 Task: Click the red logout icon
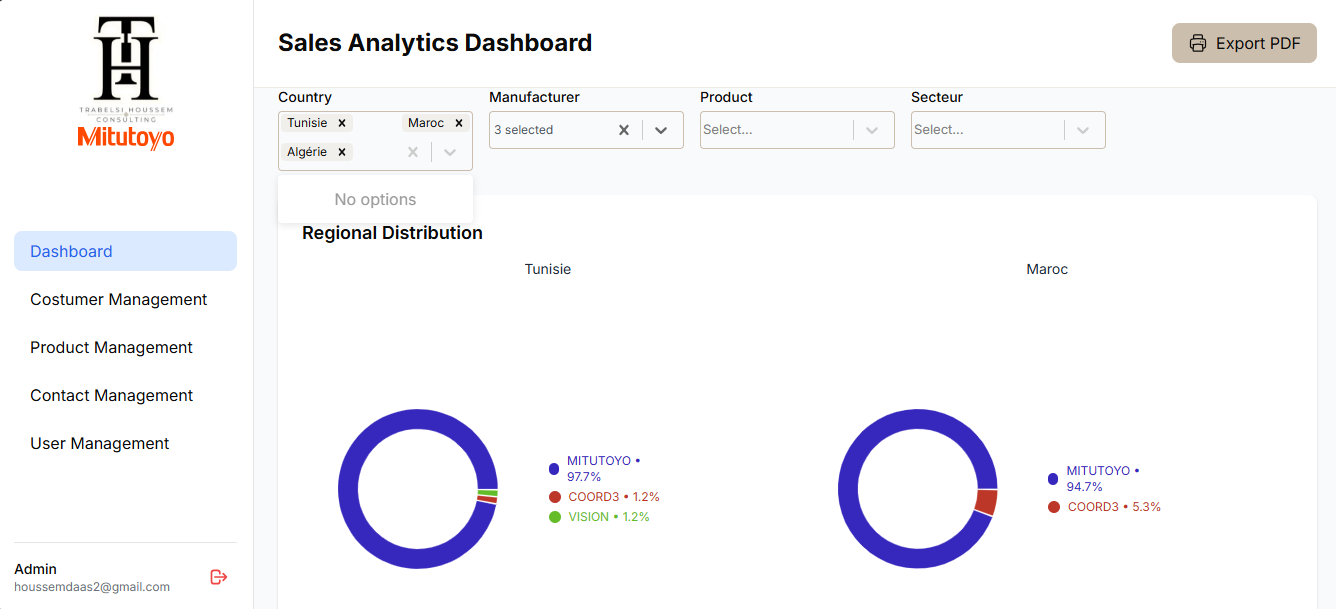click(219, 577)
